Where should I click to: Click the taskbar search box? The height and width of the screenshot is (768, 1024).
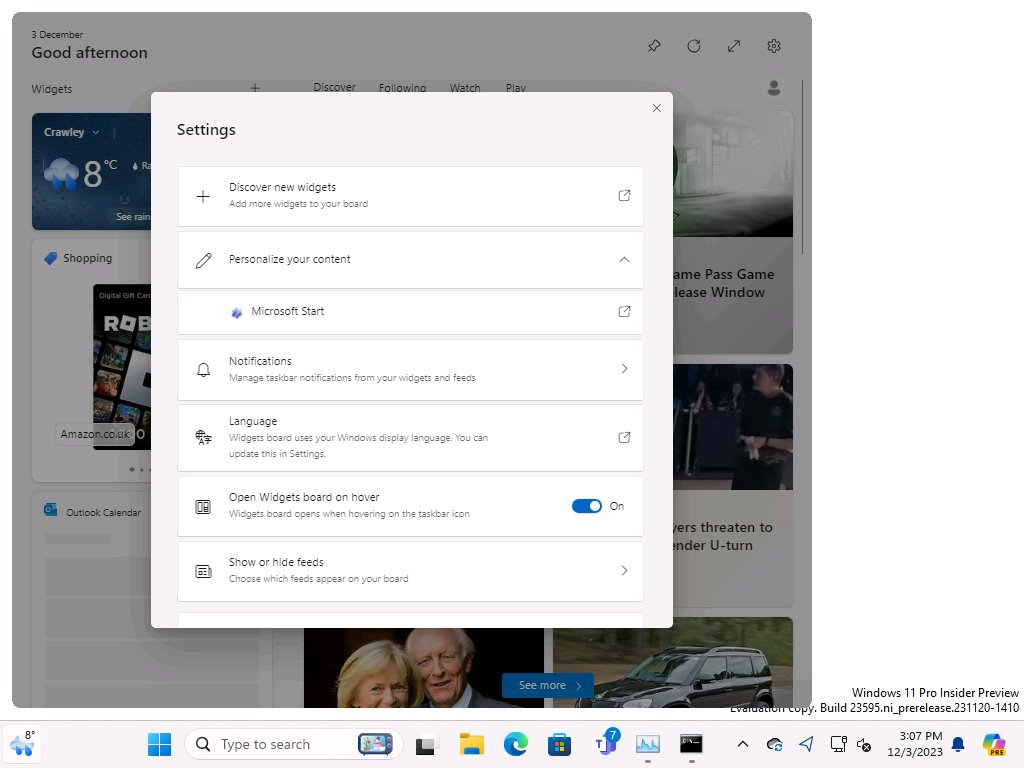coord(294,744)
